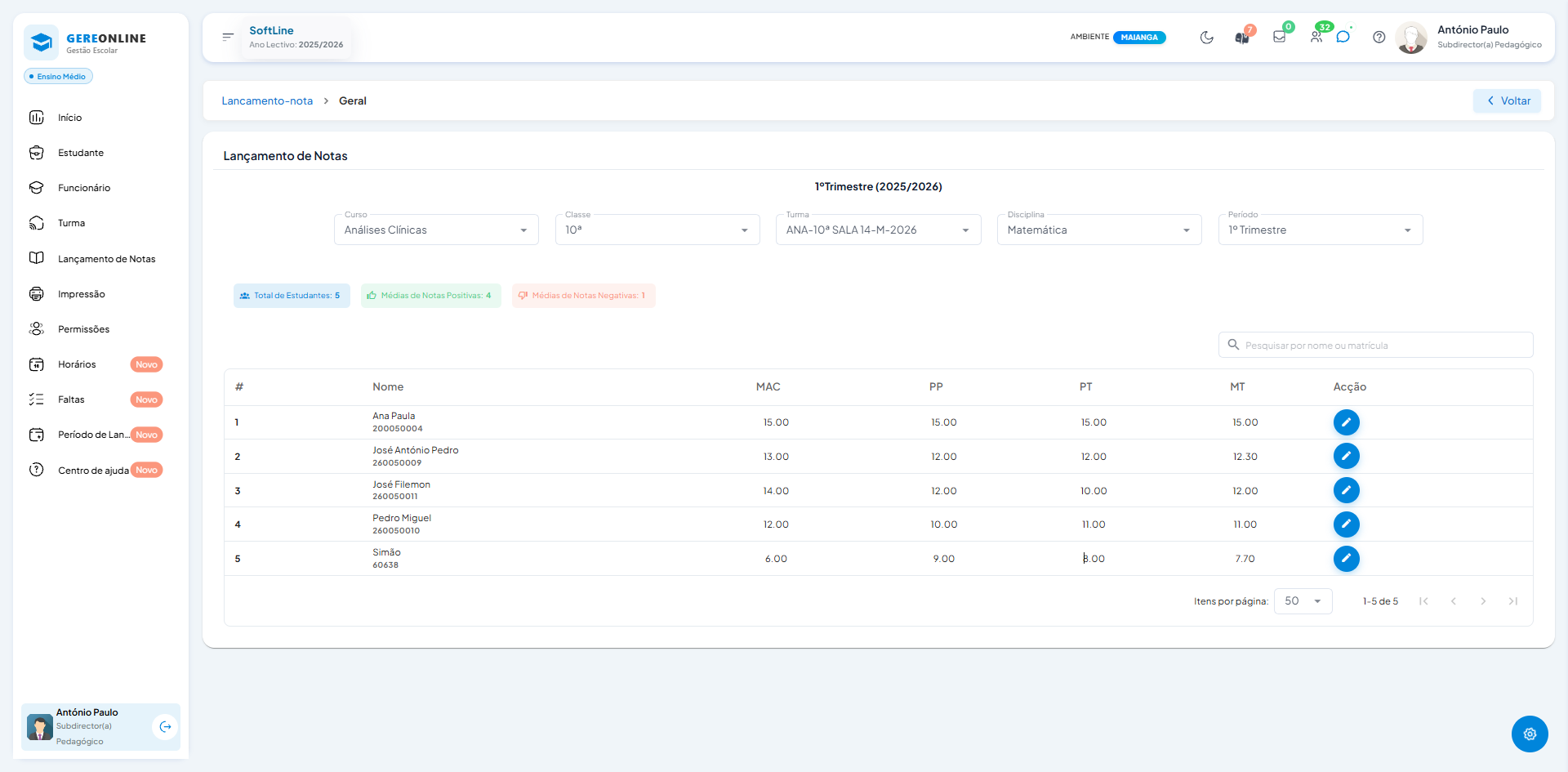Screen dimensions: 1568x772
Task: Click the António Paulo avatar in the sidebar footer
Action: [39, 727]
